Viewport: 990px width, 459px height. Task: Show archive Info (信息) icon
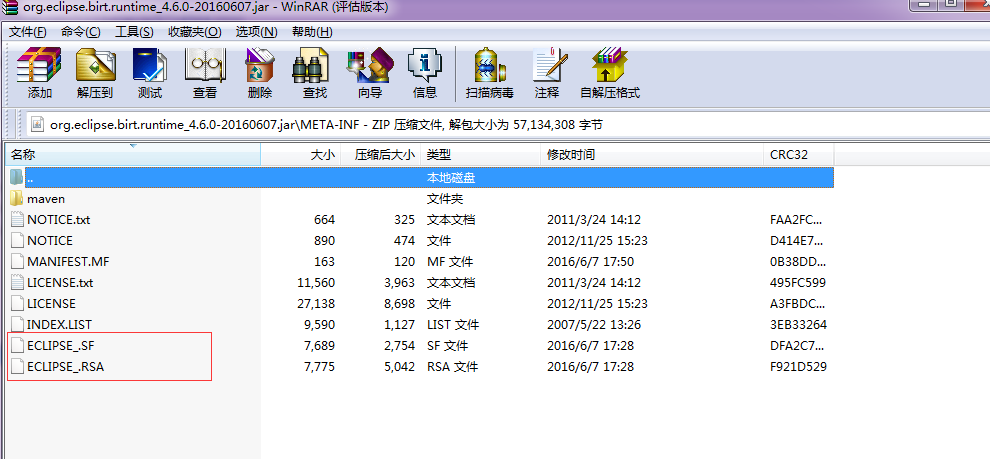424,66
